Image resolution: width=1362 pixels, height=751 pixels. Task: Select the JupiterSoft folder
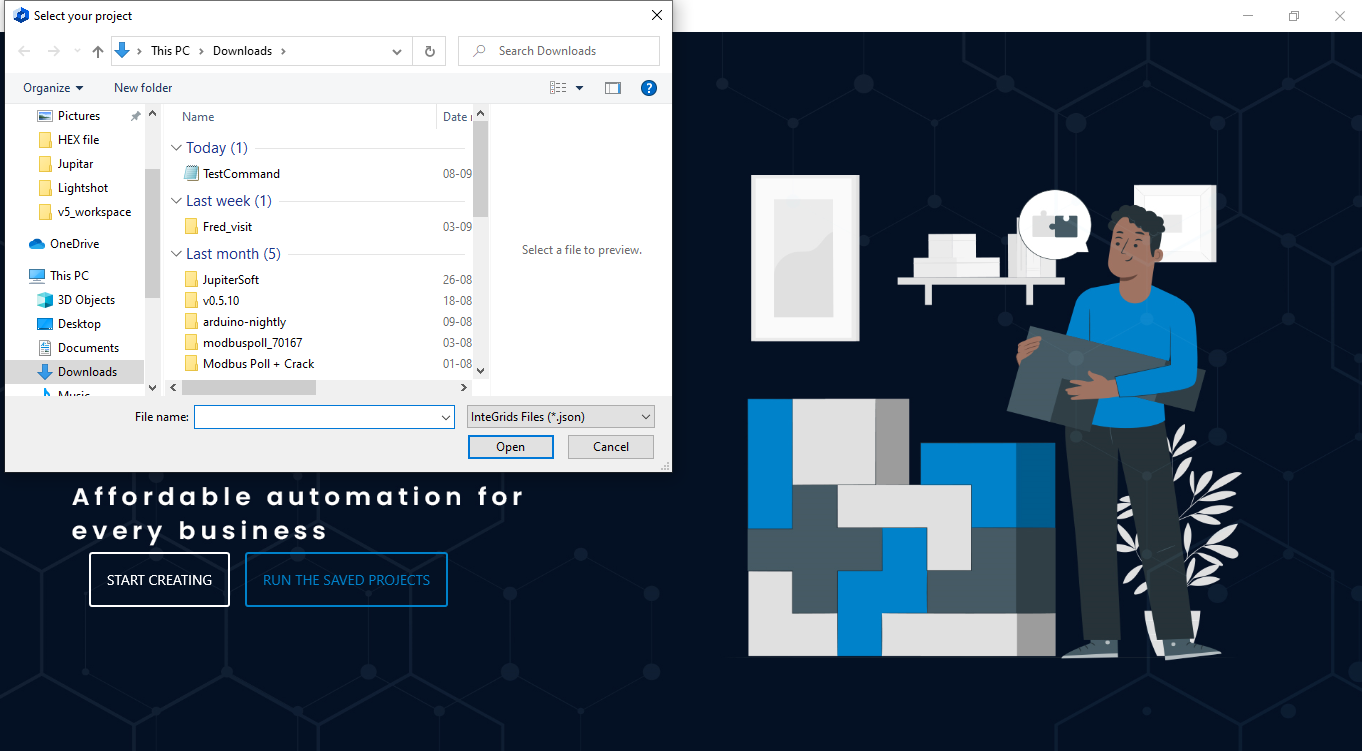pyautogui.click(x=231, y=280)
